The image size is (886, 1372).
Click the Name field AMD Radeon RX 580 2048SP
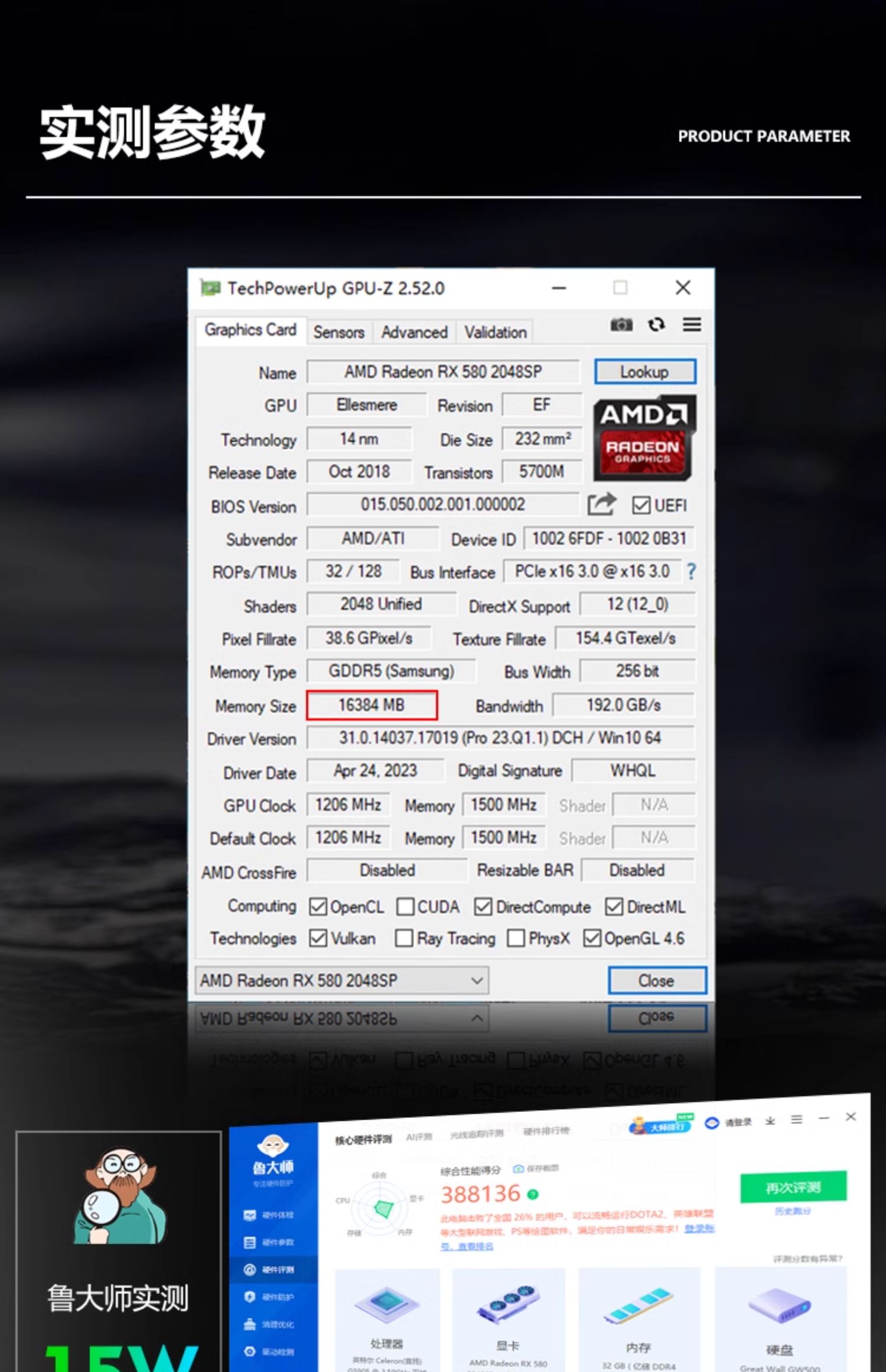[x=443, y=372]
